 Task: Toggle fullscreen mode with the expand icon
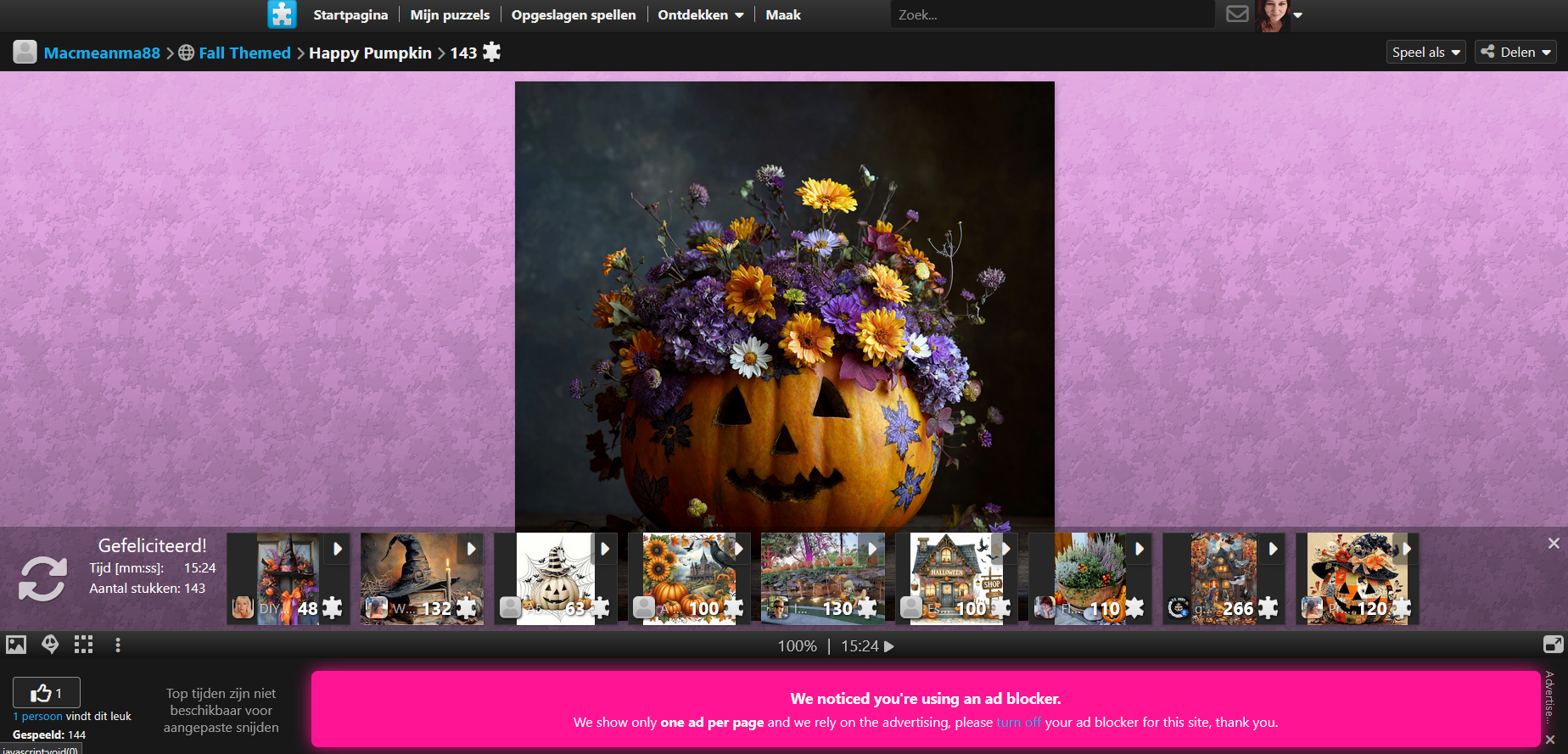(x=1553, y=645)
